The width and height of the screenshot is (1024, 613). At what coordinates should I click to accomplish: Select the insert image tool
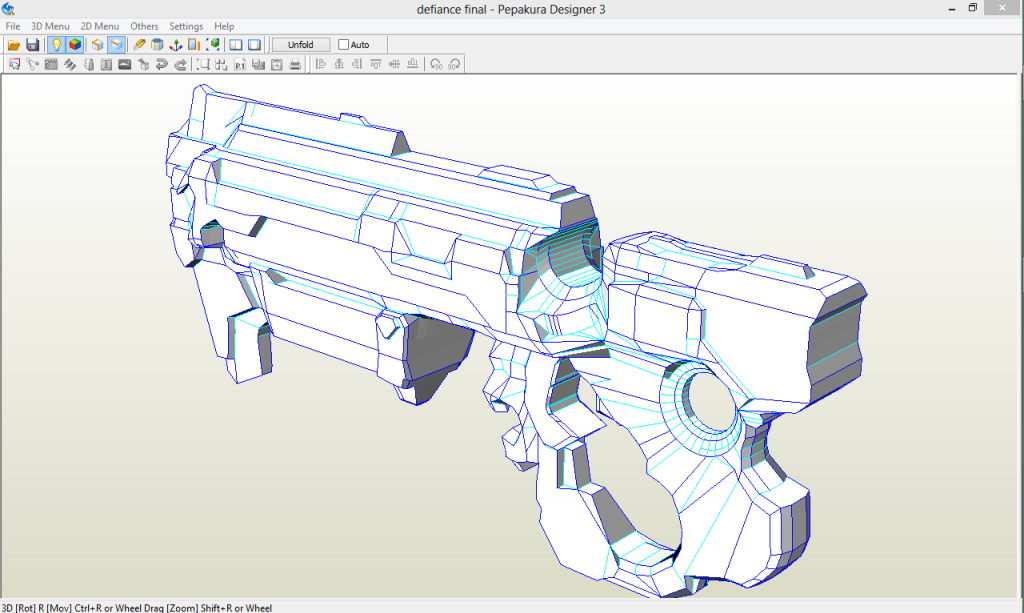point(124,64)
